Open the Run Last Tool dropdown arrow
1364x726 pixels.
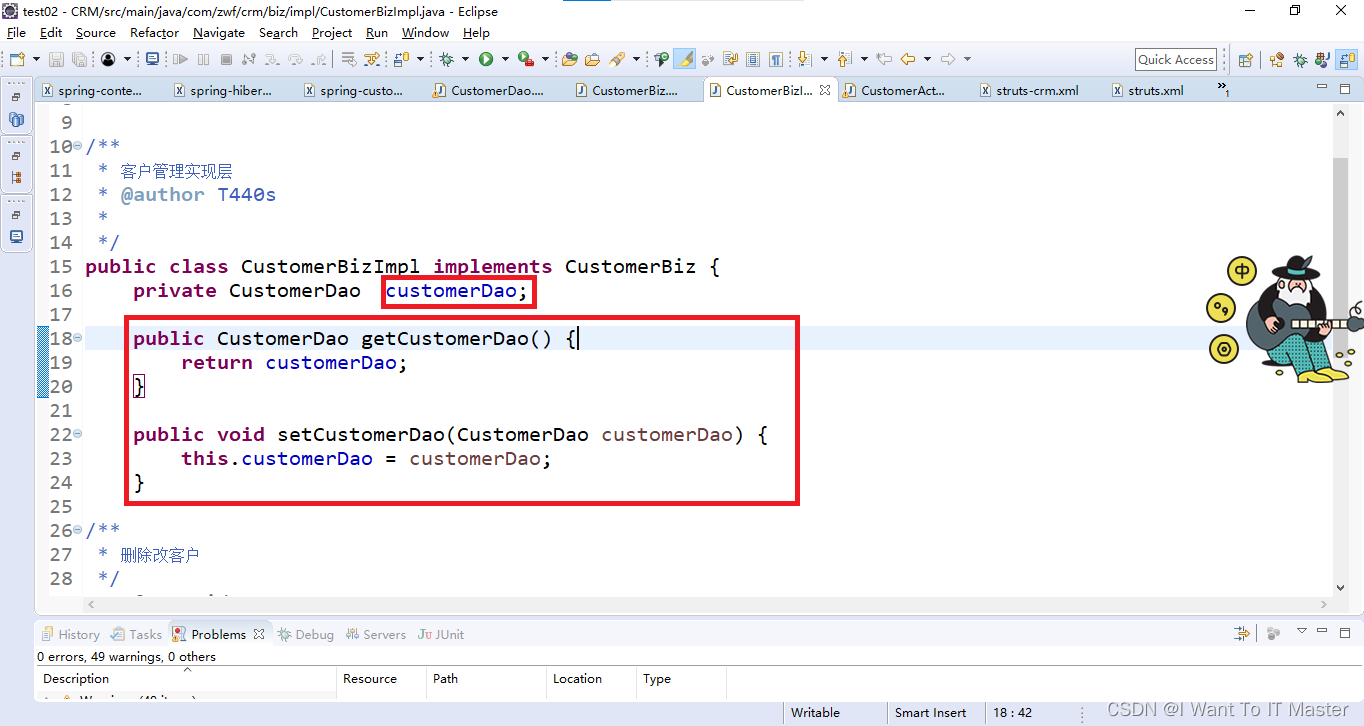[x=545, y=59]
